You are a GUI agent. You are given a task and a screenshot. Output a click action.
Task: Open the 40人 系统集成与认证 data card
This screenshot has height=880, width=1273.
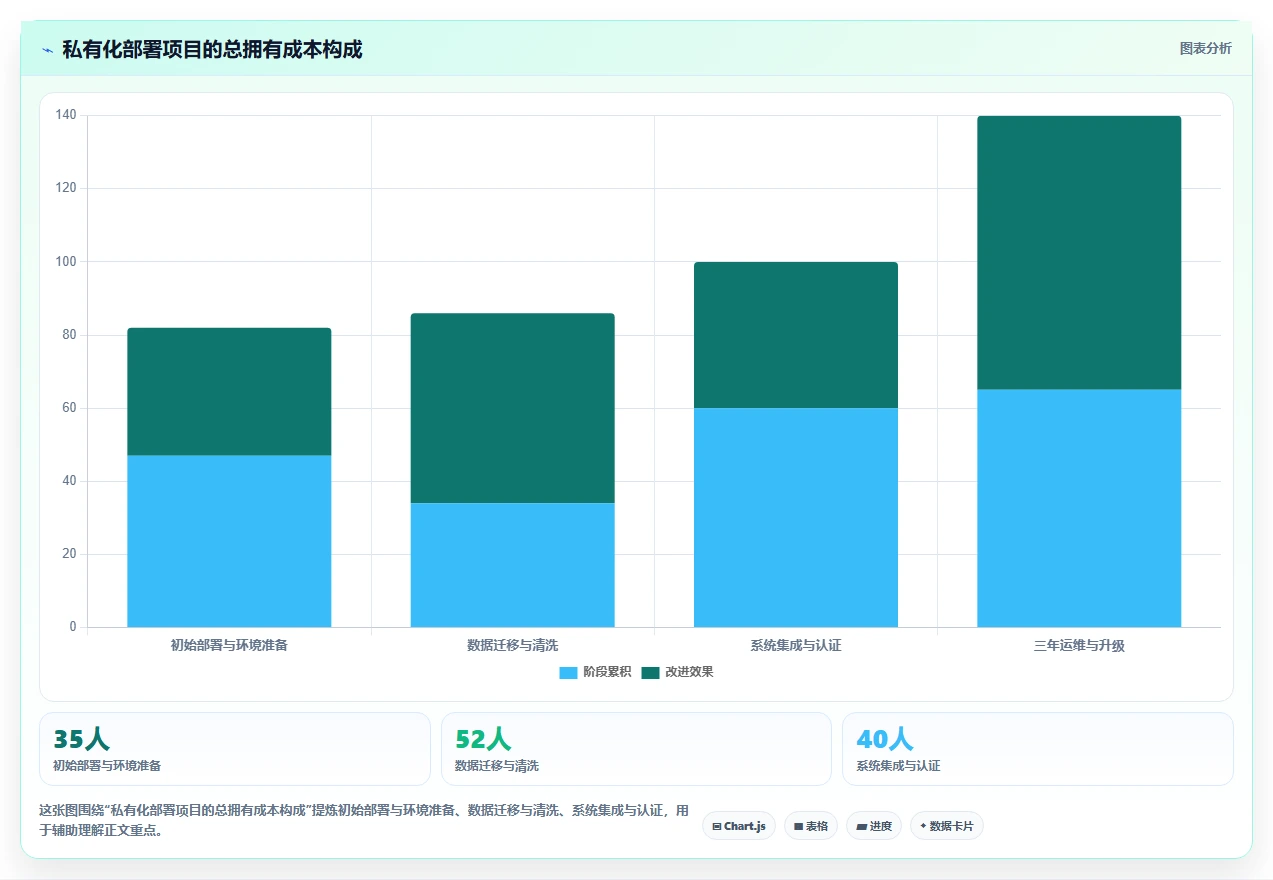[1038, 749]
